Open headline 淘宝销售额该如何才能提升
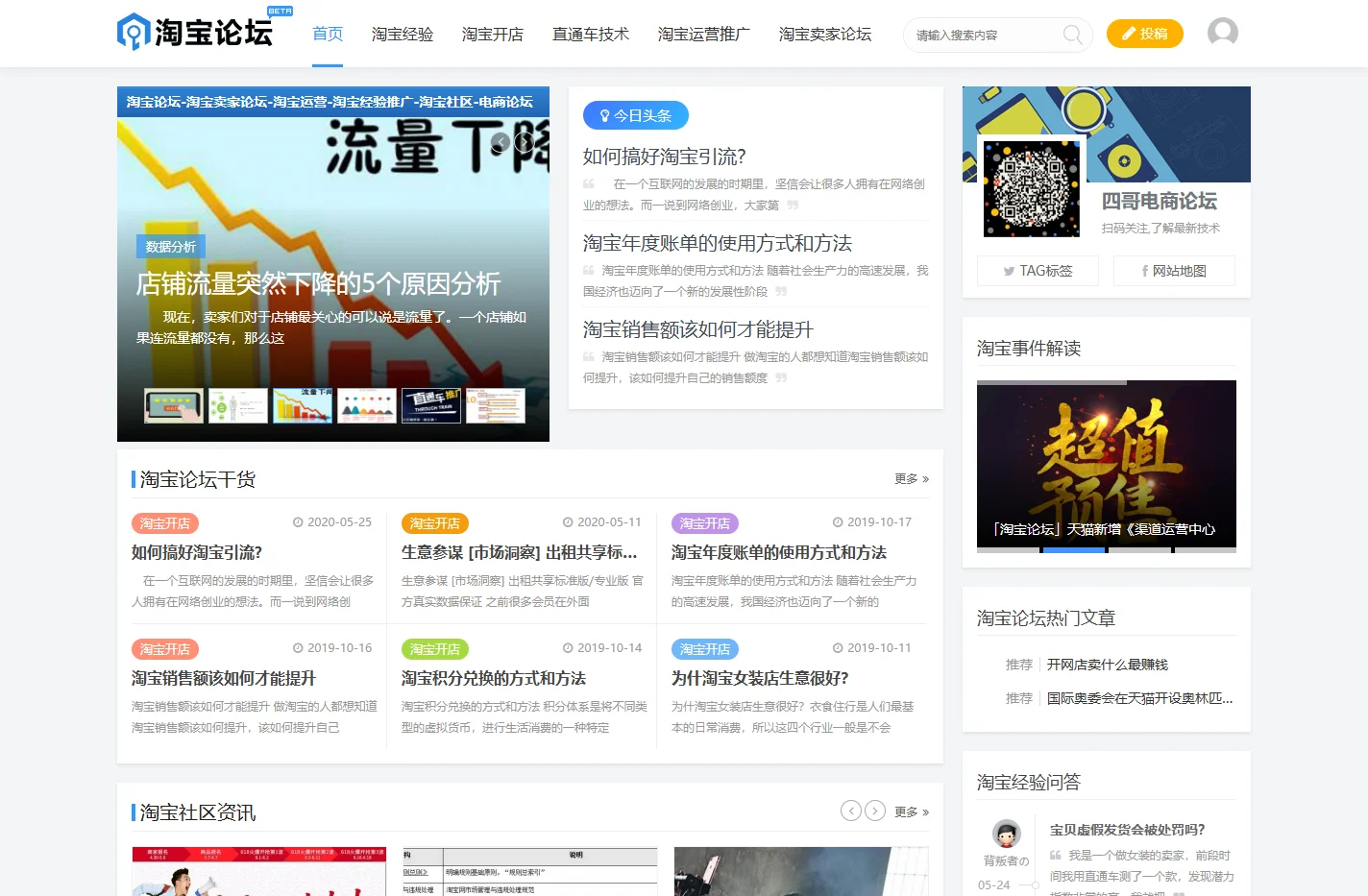The height and width of the screenshot is (896, 1368). click(698, 329)
